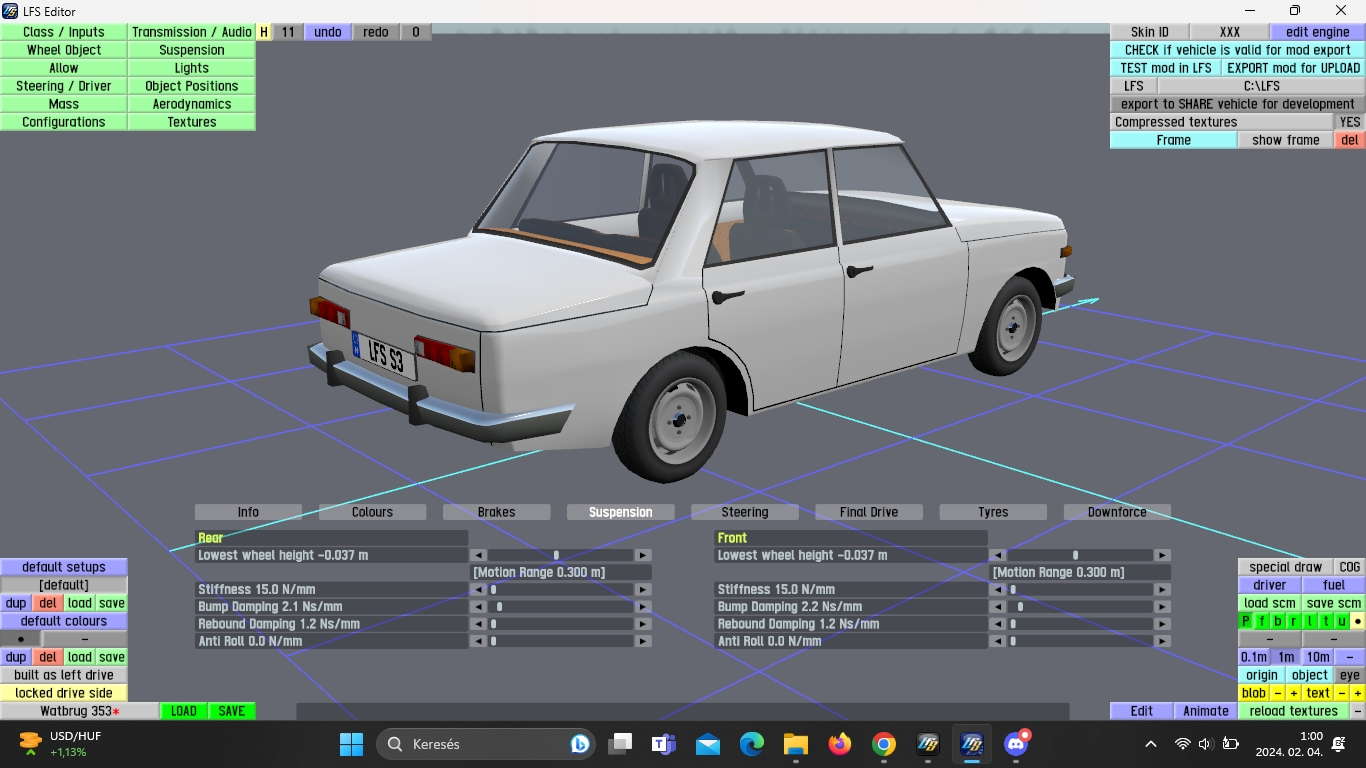The width and height of the screenshot is (1366, 768).
Task: Toggle the COG display
Action: [1350, 567]
